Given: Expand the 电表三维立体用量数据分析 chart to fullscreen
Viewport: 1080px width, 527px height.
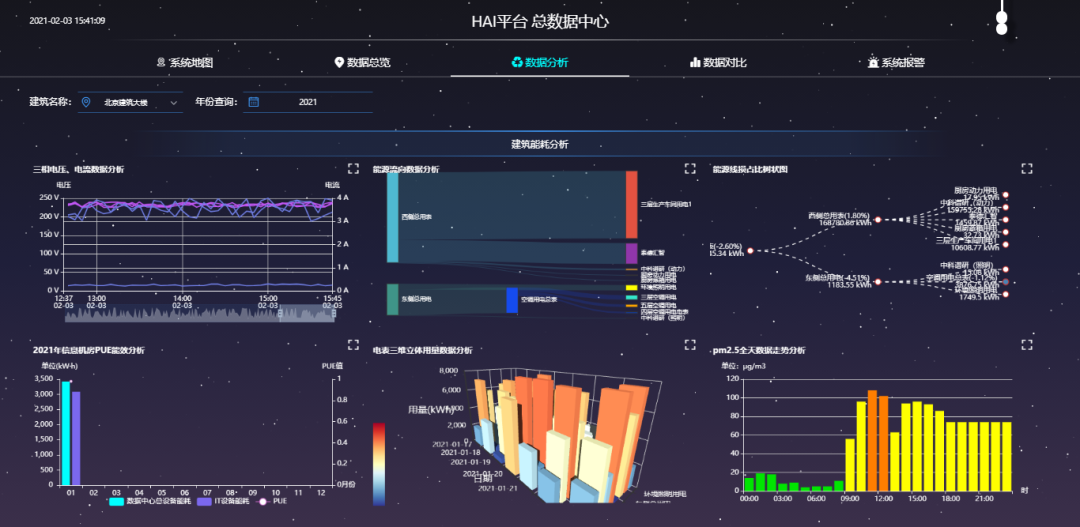Looking at the screenshot, I should [x=690, y=344].
